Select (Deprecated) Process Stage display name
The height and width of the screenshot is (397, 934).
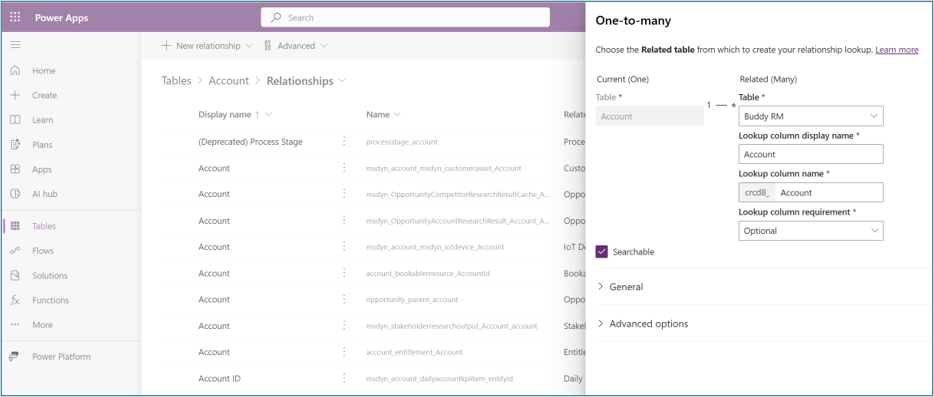250,142
